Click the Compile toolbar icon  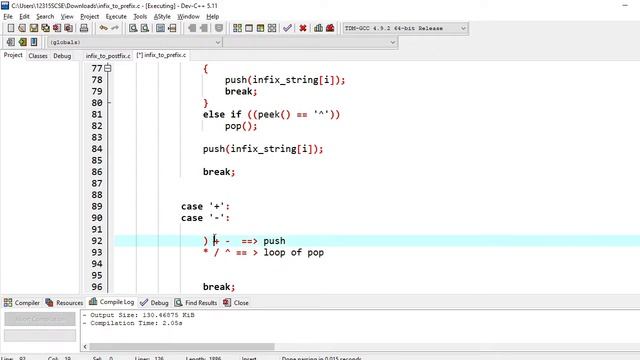click(x=237, y=28)
